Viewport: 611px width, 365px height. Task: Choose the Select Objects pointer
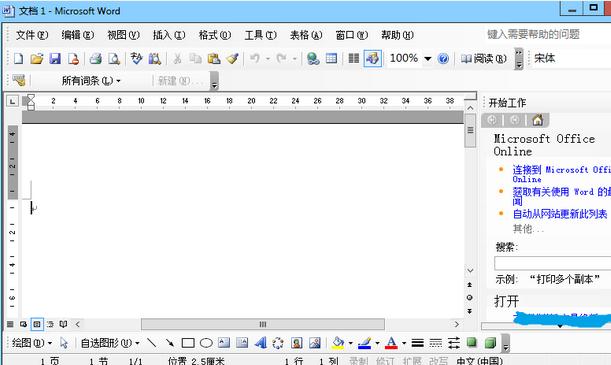coord(64,343)
